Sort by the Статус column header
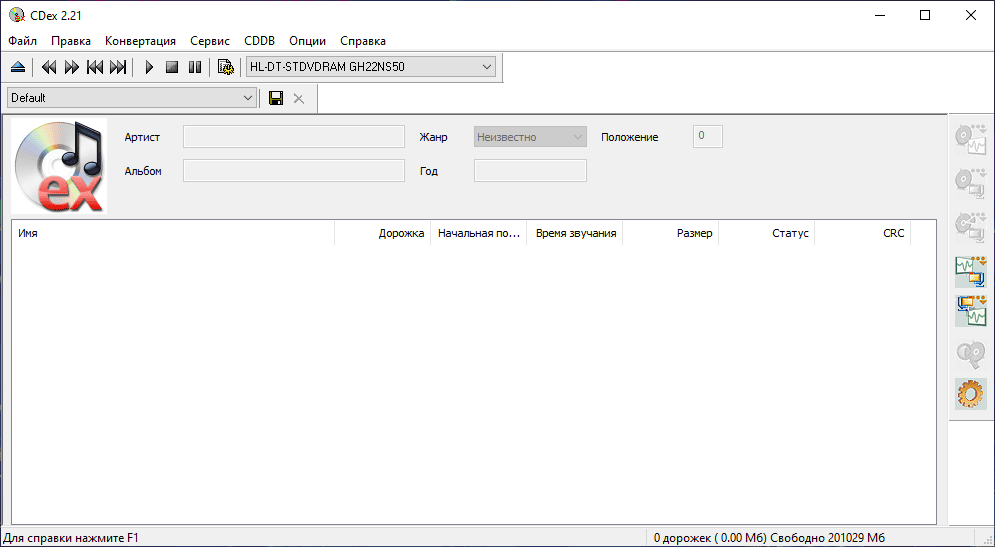This screenshot has height=547, width=995. tap(767, 234)
